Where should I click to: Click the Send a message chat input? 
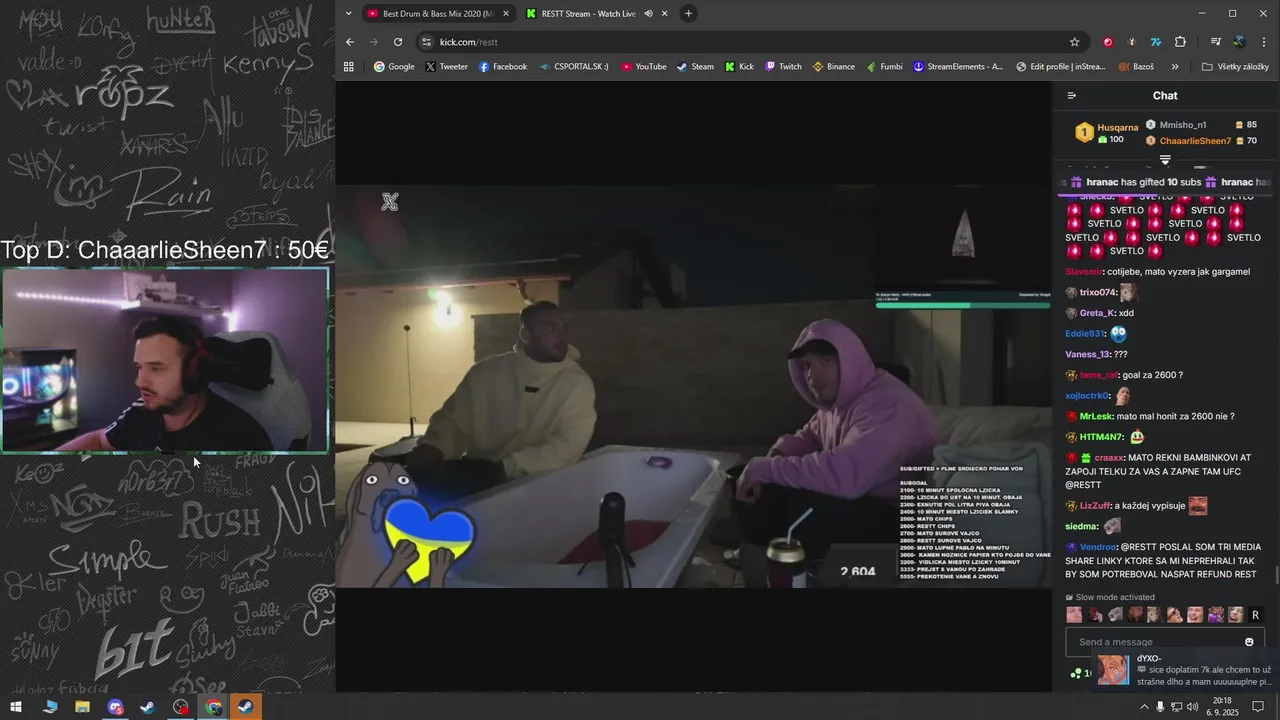tap(1155, 642)
